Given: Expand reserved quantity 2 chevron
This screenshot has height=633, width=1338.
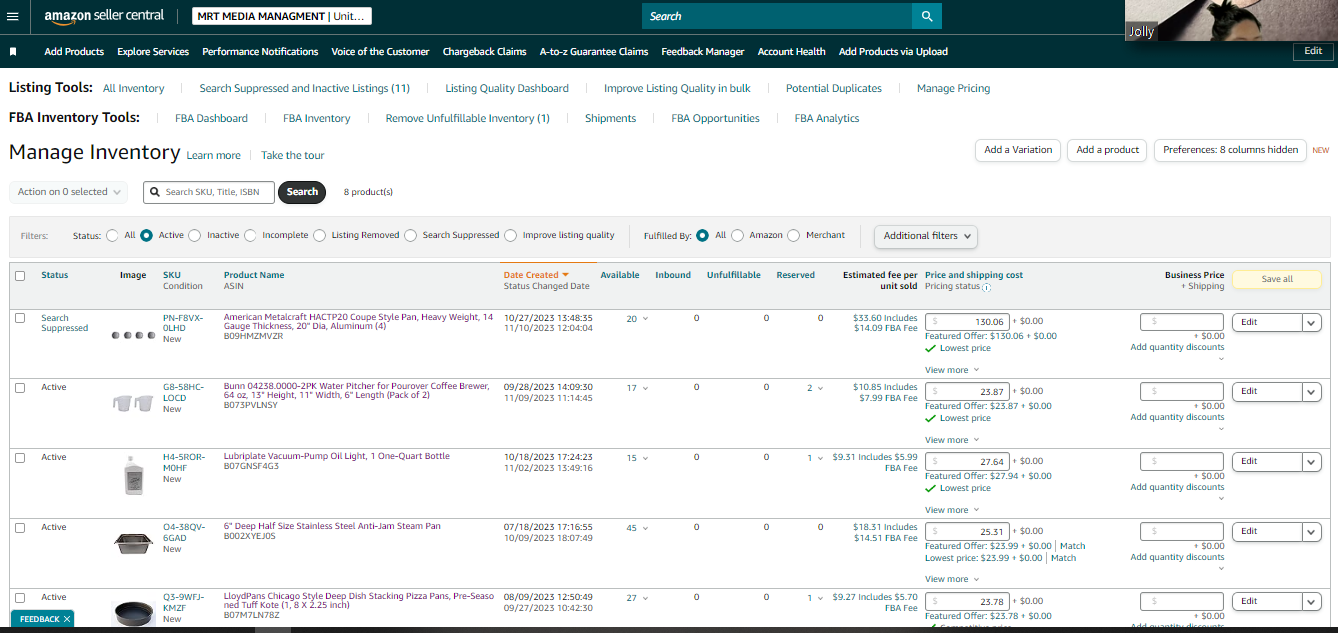Looking at the screenshot, I should coord(821,389).
